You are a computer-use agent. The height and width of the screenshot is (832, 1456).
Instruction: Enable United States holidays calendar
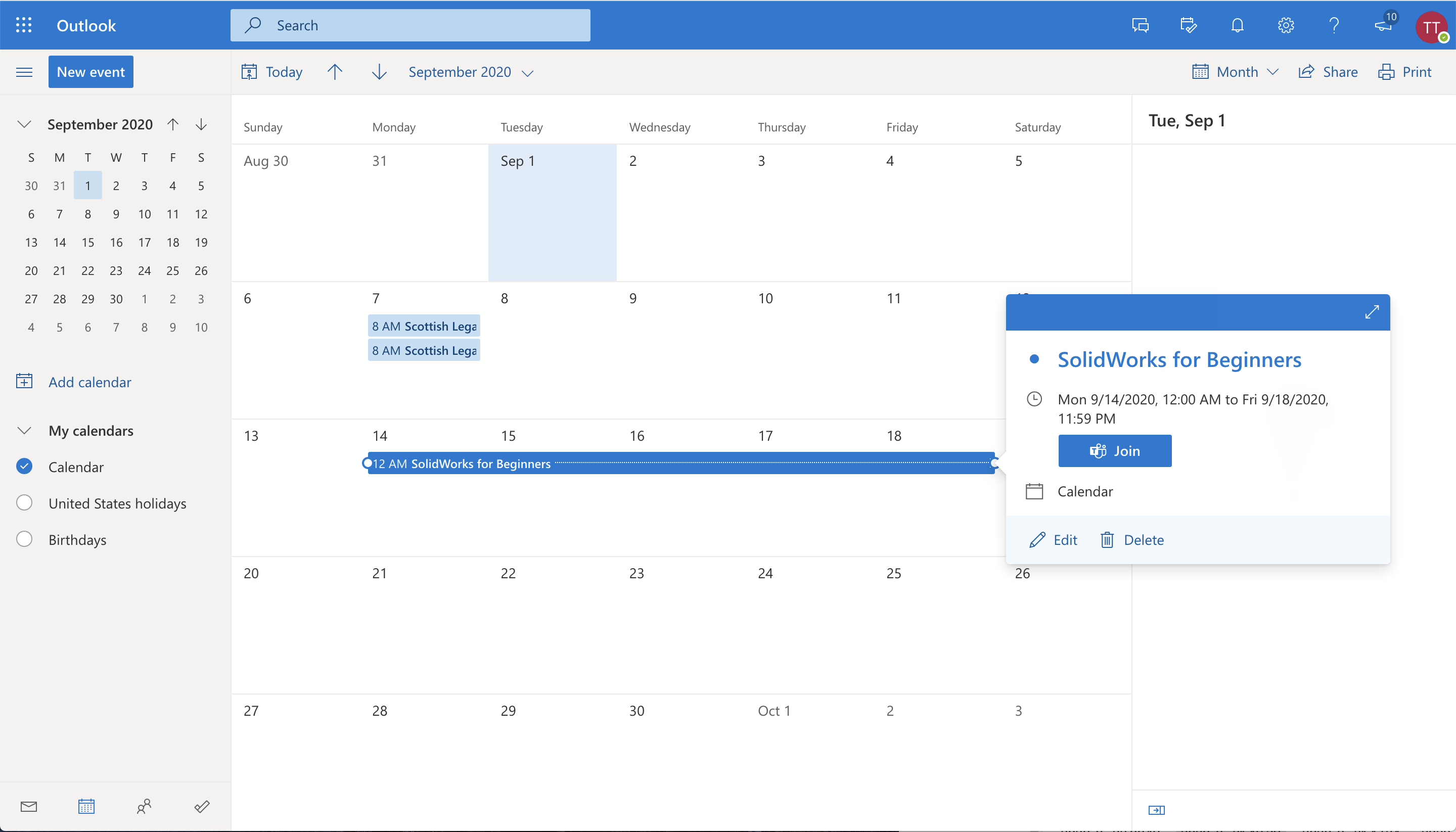click(x=23, y=502)
